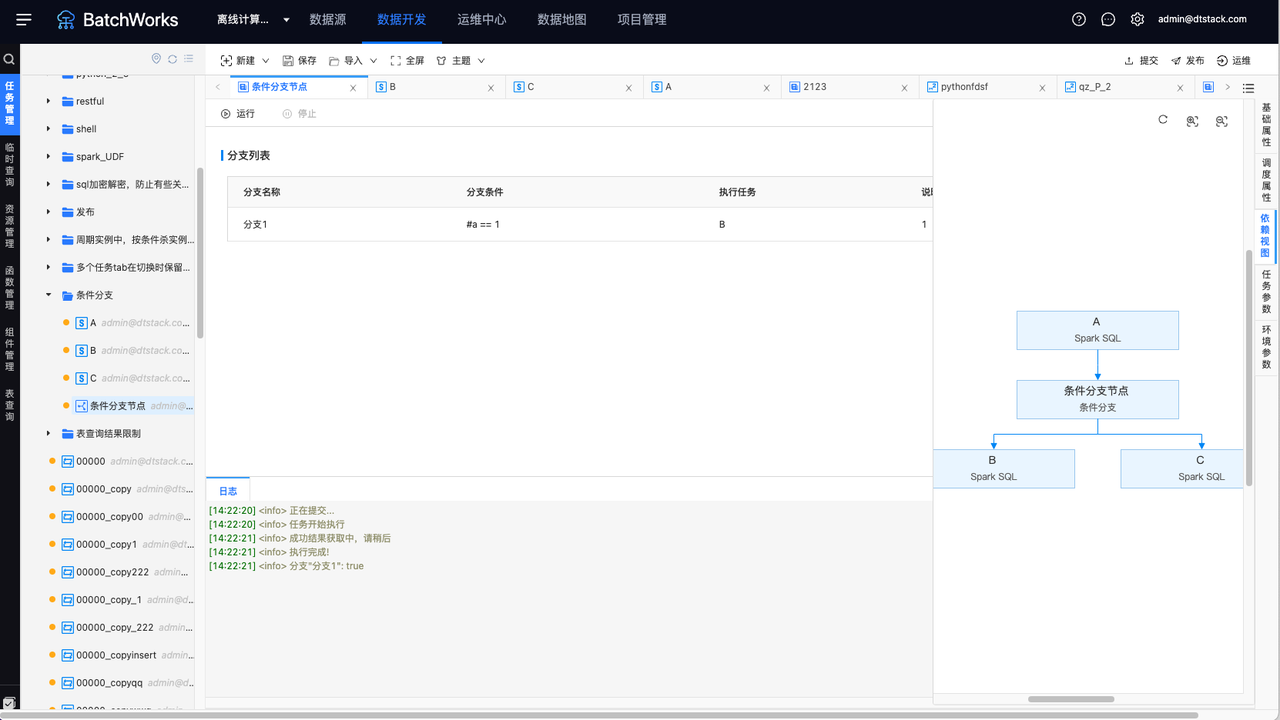Viewport: 1280px width, 720px height.
Task: Go to 数据源 in top navigation
Action: coord(328,19)
